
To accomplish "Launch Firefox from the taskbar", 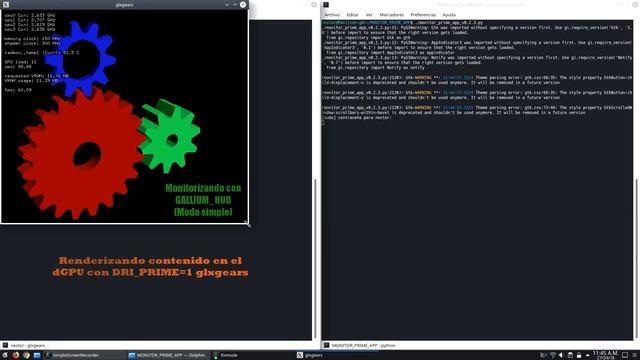I will point(16,355).
